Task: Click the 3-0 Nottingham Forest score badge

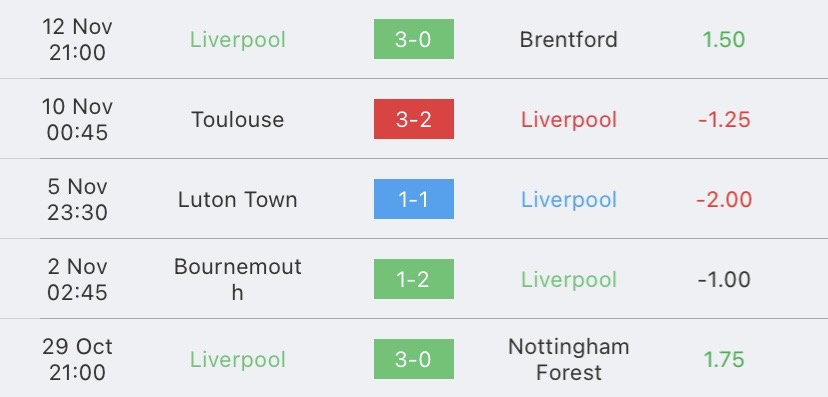Action: click(413, 359)
